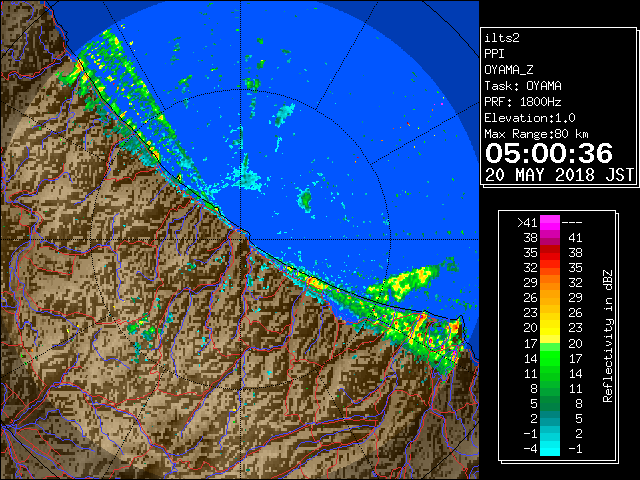Click the '>41' legend value
This screenshot has height=480, width=640.
tap(527, 222)
